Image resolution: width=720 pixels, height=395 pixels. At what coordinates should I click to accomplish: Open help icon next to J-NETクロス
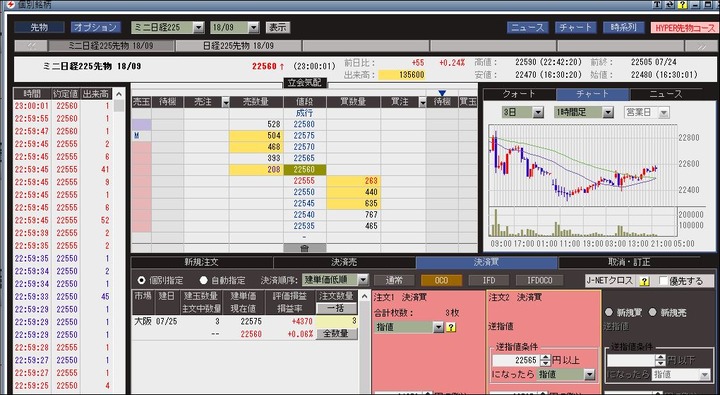point(645,281)
